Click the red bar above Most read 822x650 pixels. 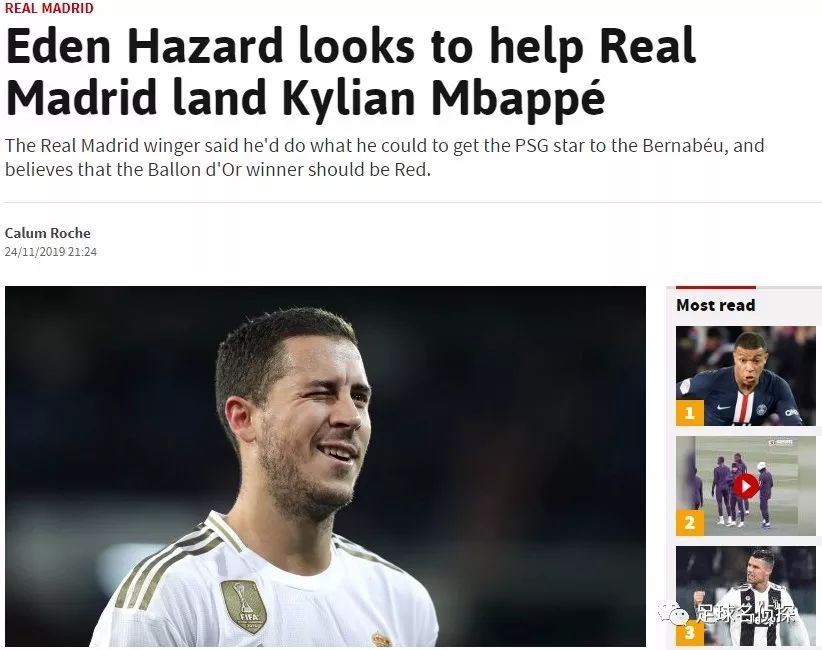(x=716, y=287)
